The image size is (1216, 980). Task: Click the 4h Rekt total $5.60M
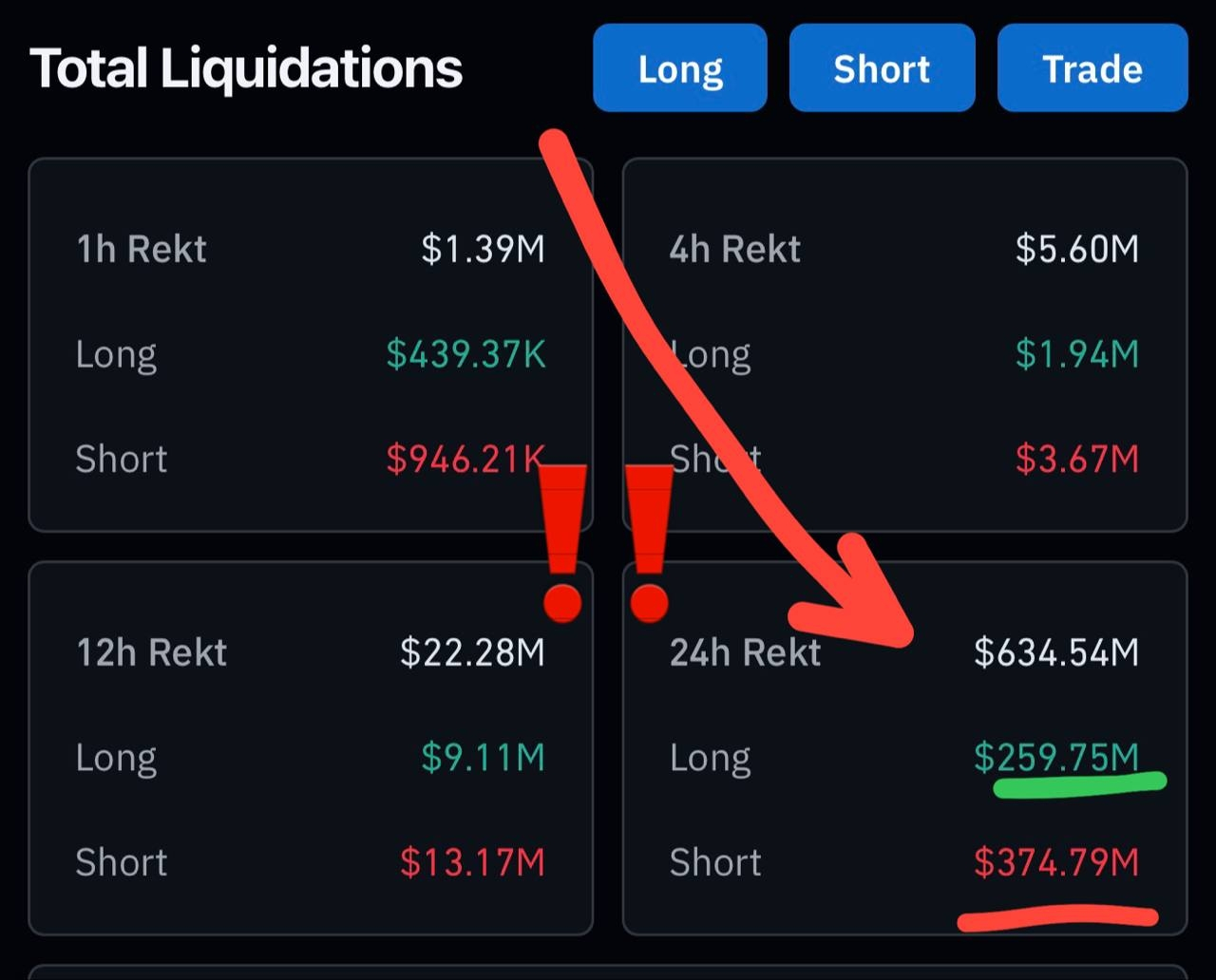tap(1077, 249)
